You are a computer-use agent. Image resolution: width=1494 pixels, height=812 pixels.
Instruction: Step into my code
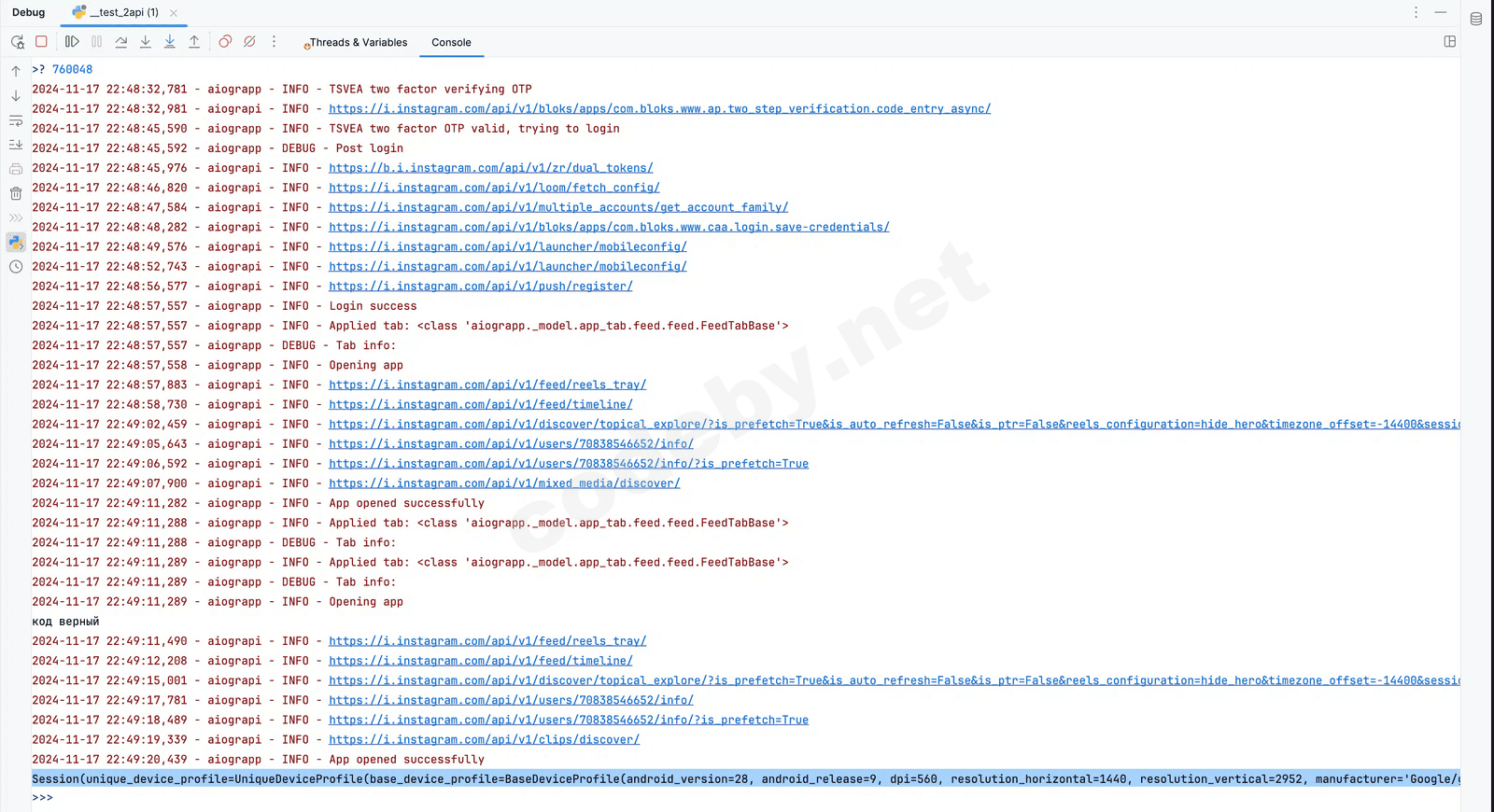pos(170,41)
